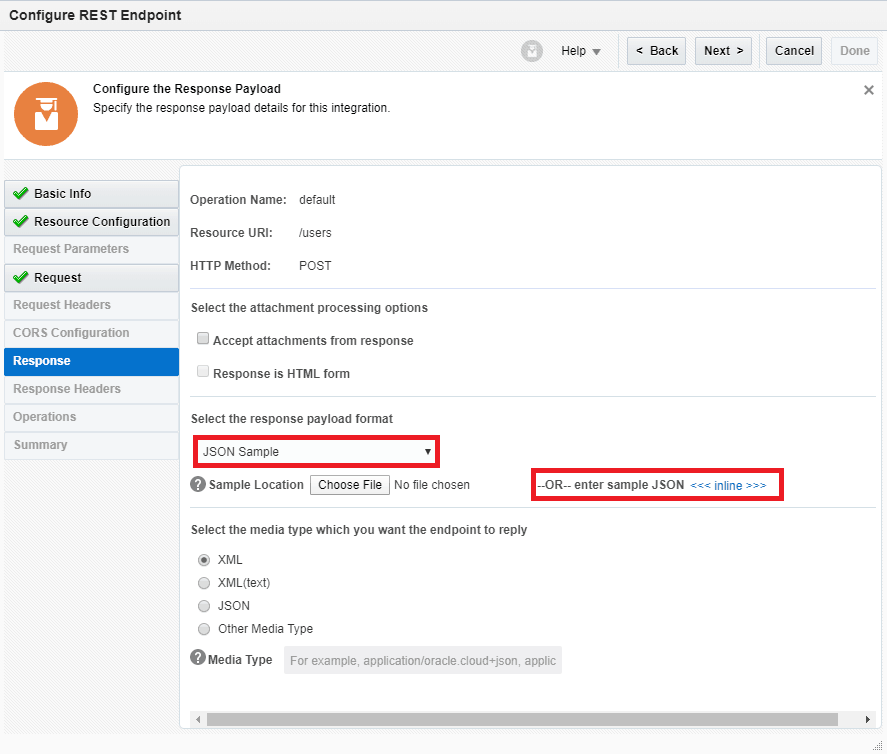Select the XML media type radio button
Viewport: 887px width, 754px height.
pos(204,560)
